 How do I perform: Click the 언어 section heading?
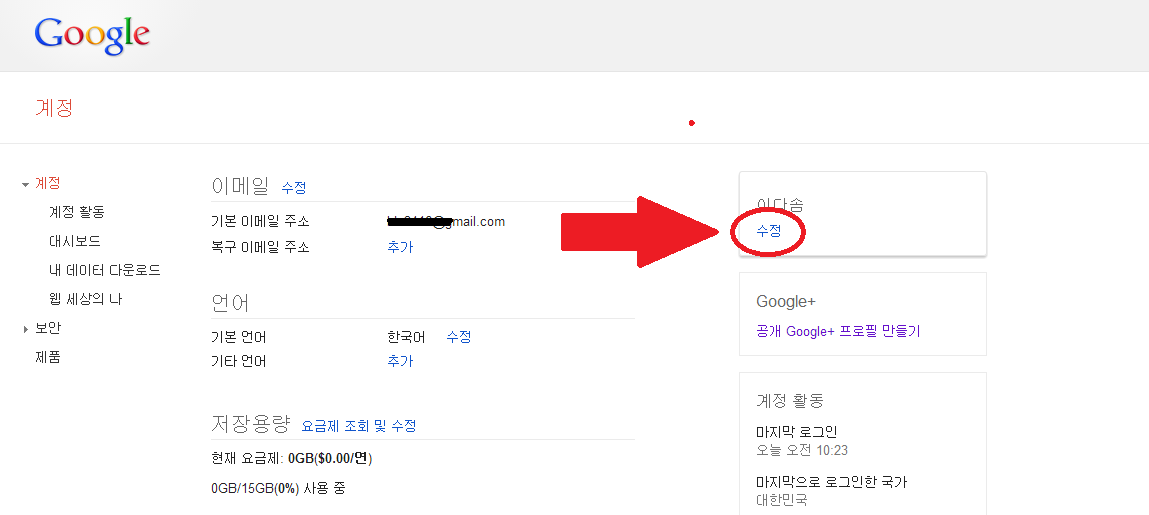[x=230, y=303]
